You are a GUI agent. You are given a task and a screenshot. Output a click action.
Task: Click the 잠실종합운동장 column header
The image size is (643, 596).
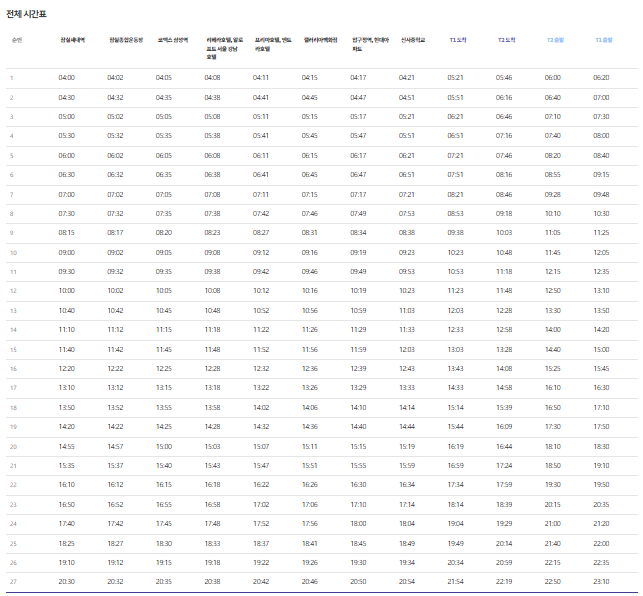126,40
